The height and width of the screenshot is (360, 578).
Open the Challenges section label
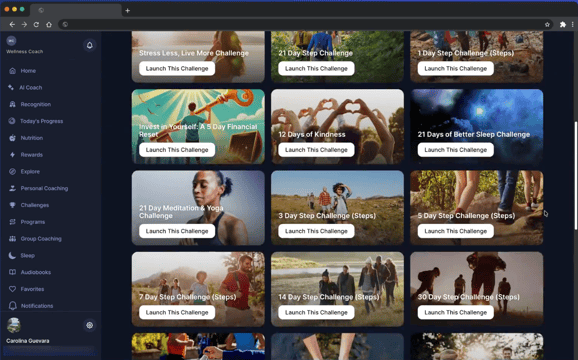[x=35, y=205]
